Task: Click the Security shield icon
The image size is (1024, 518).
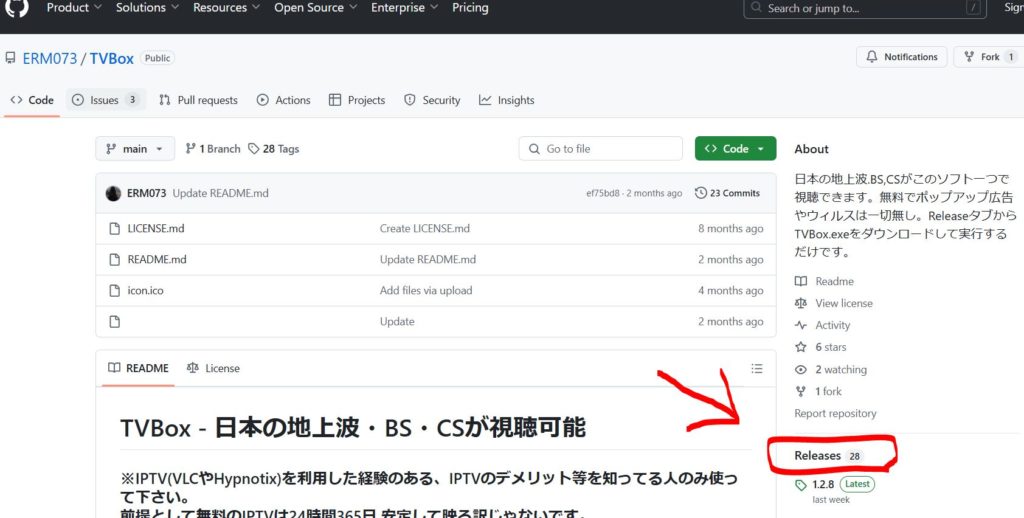Action: 410,100
